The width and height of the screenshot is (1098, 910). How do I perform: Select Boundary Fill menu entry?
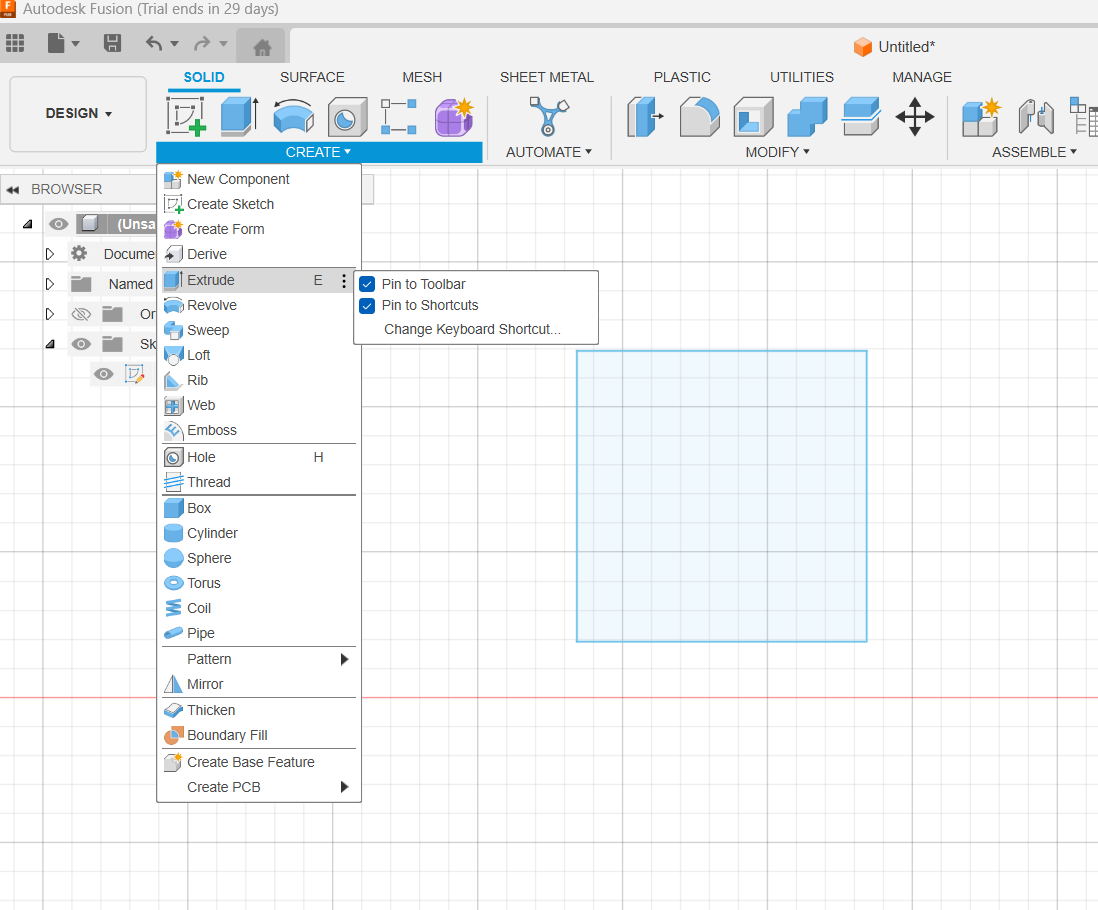click(259, 736)
